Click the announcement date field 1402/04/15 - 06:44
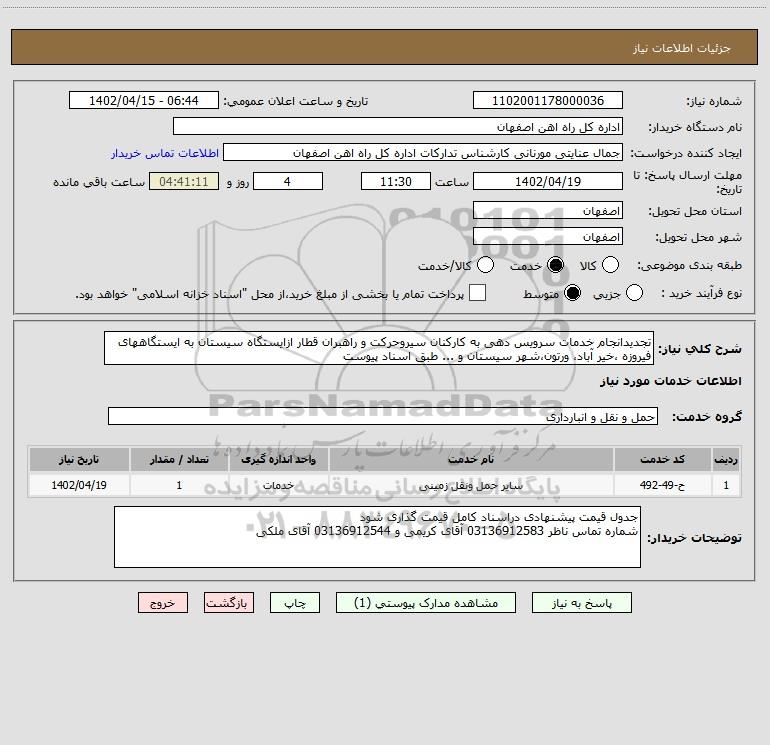The width and height of the screenshot is (770, 745). pyautogui.click(x=144, y=100)
